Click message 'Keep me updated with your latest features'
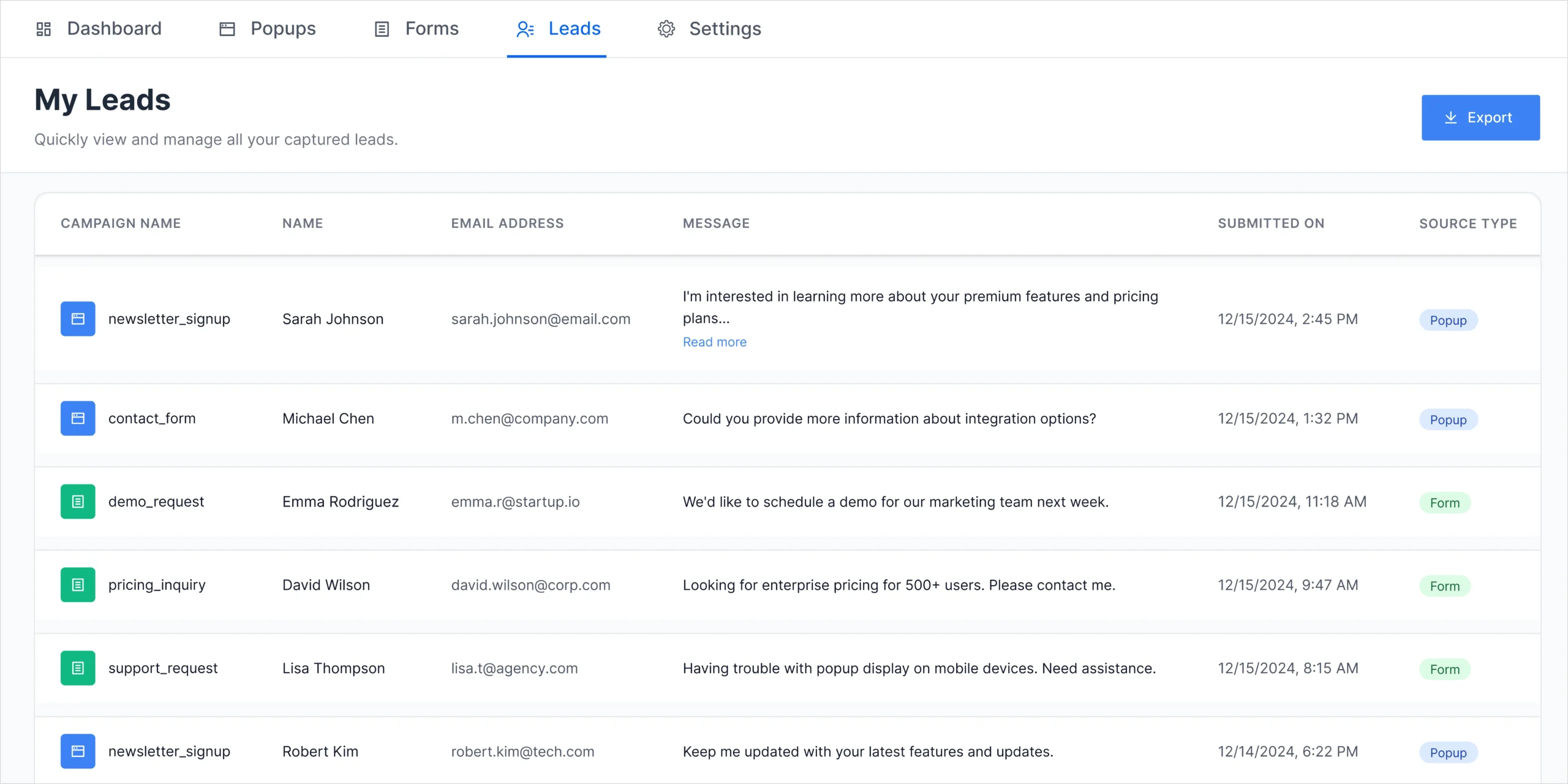The width and height of the screenshot is (1568, 784). coord(868,752)
